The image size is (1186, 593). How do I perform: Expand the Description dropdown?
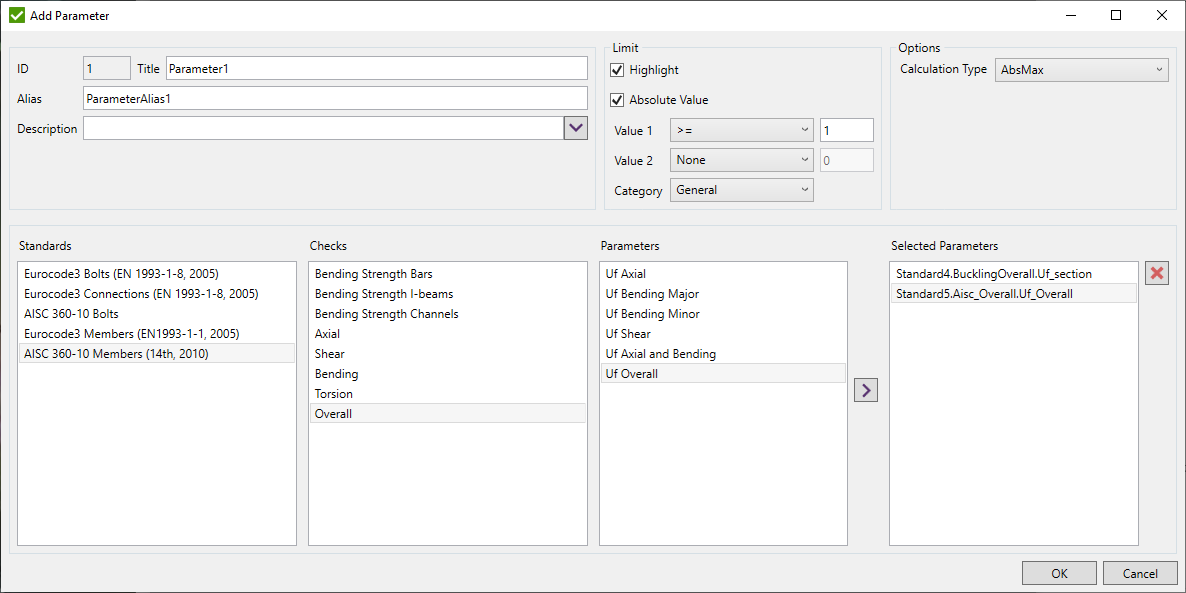[575, 128]
